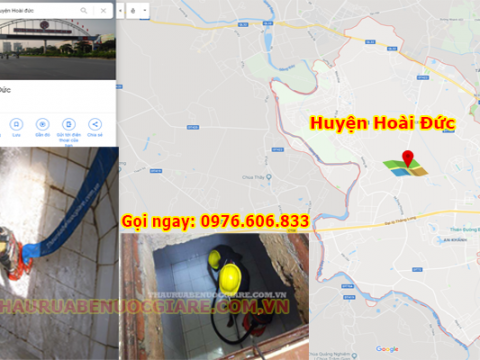The width and height of the screenshot is (480, 360).
Task: Share the place with Chia sẻ icon
Action: tap(95, 125)
